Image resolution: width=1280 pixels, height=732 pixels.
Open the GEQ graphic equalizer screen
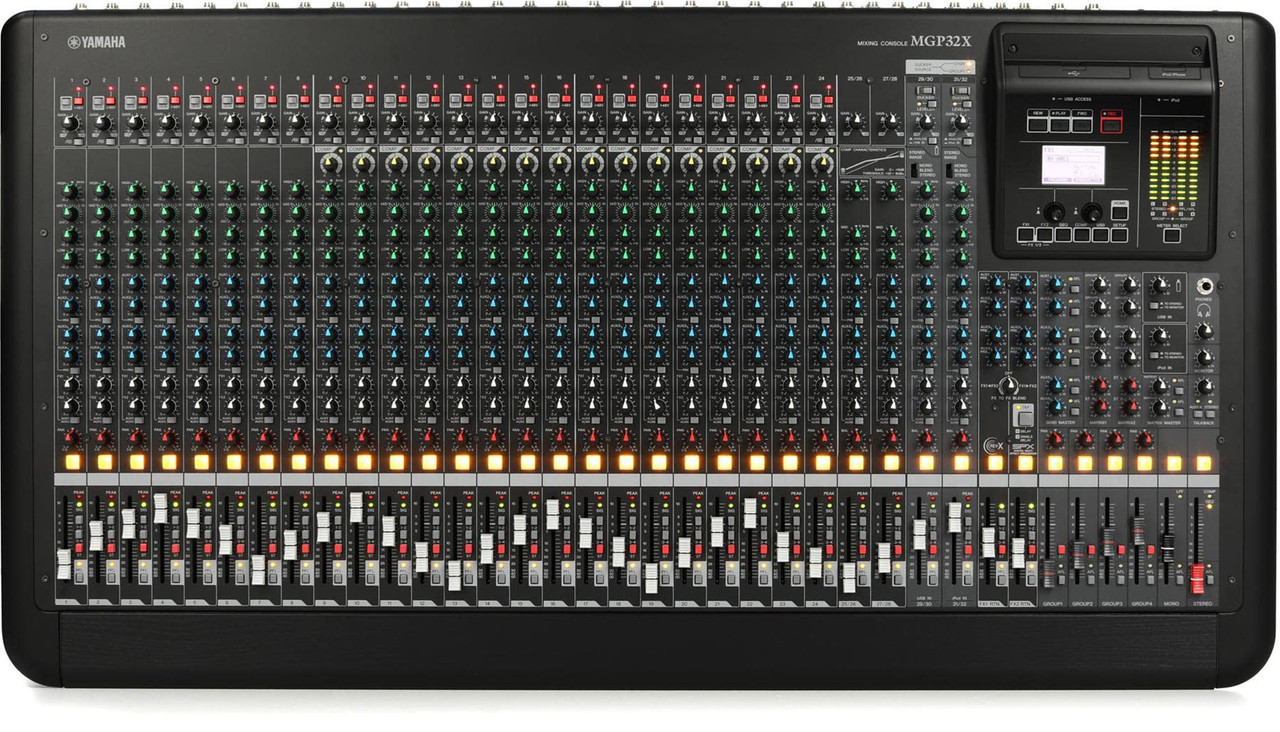(x=1063, y=234)
